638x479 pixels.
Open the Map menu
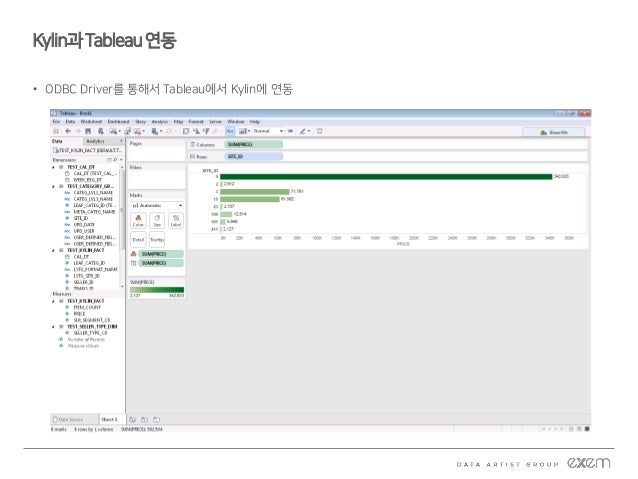(178, 122)
